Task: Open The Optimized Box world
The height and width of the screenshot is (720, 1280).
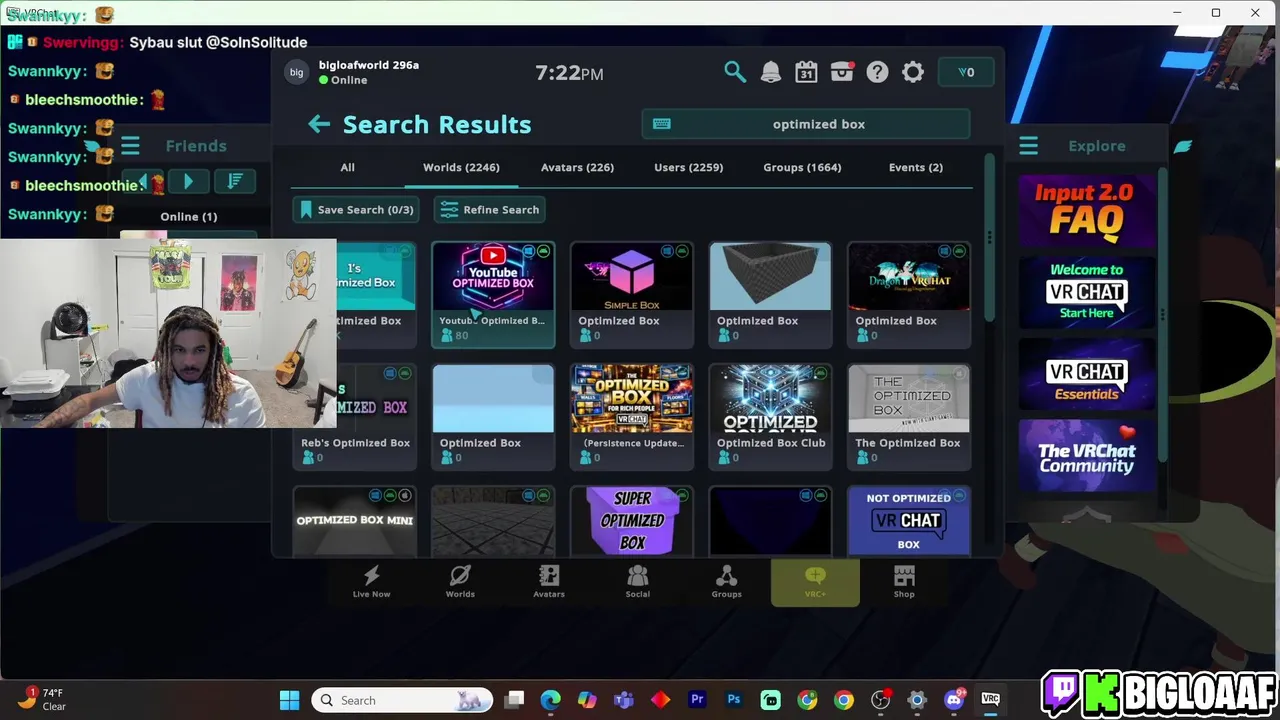Action: pos(909,417)
